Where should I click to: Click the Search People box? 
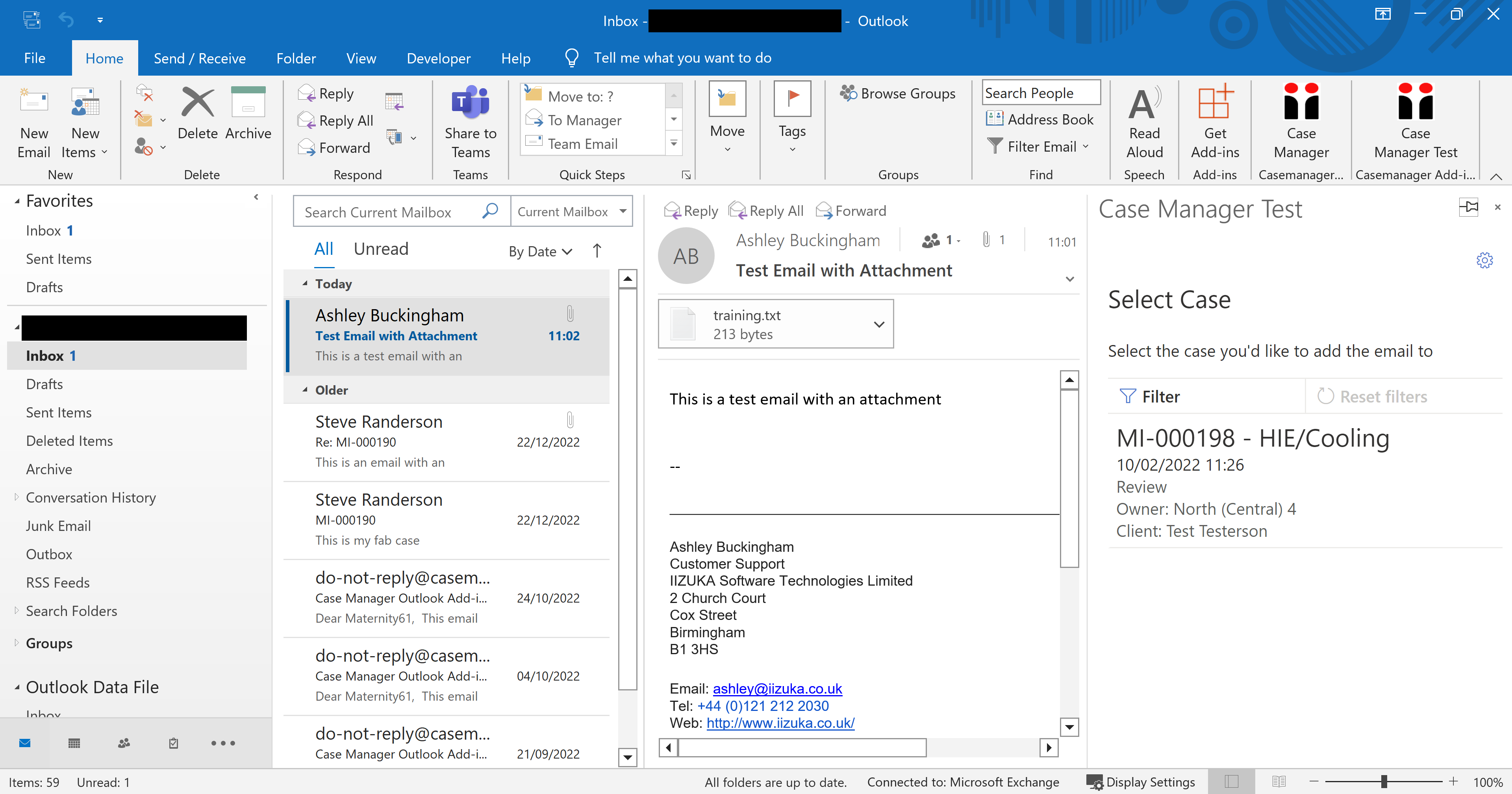(1041, 93)
